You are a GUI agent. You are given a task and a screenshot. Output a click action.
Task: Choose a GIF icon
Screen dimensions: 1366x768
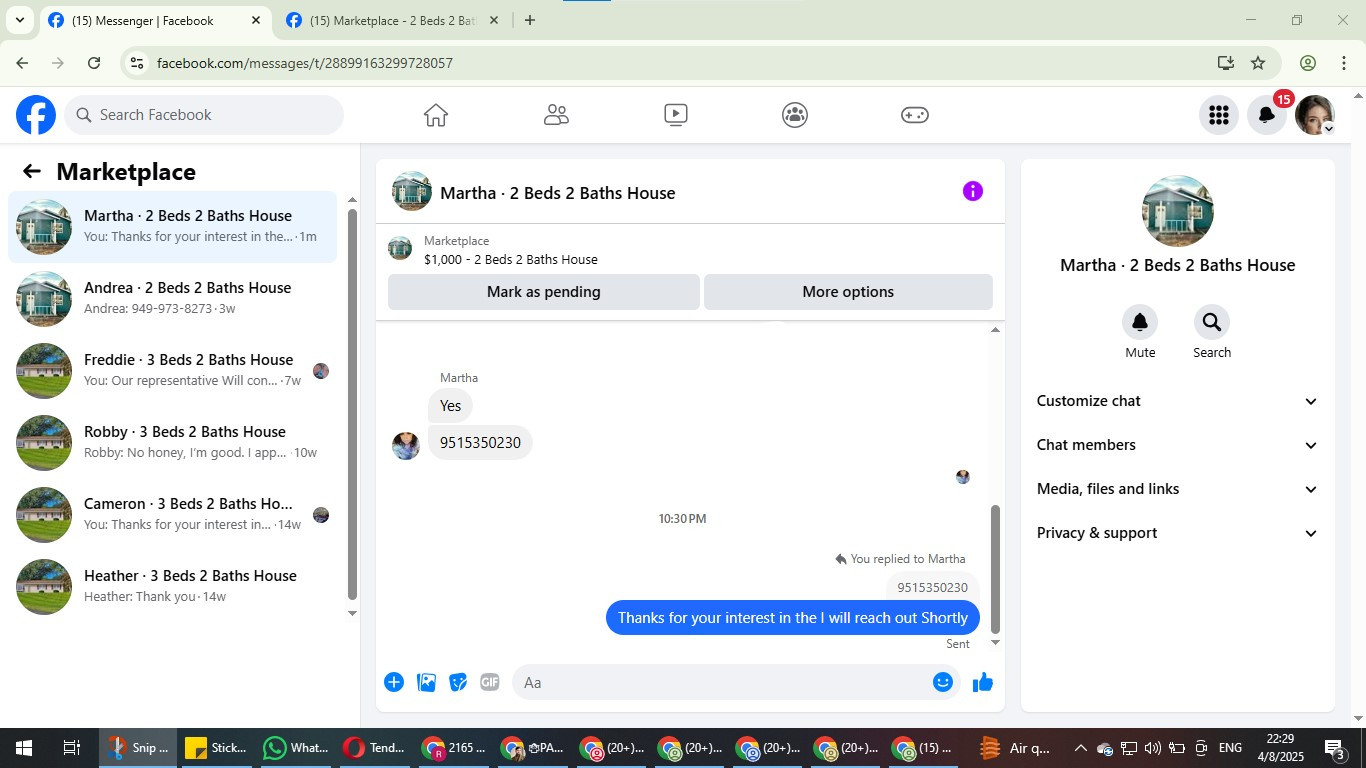[x=489, y=682]
